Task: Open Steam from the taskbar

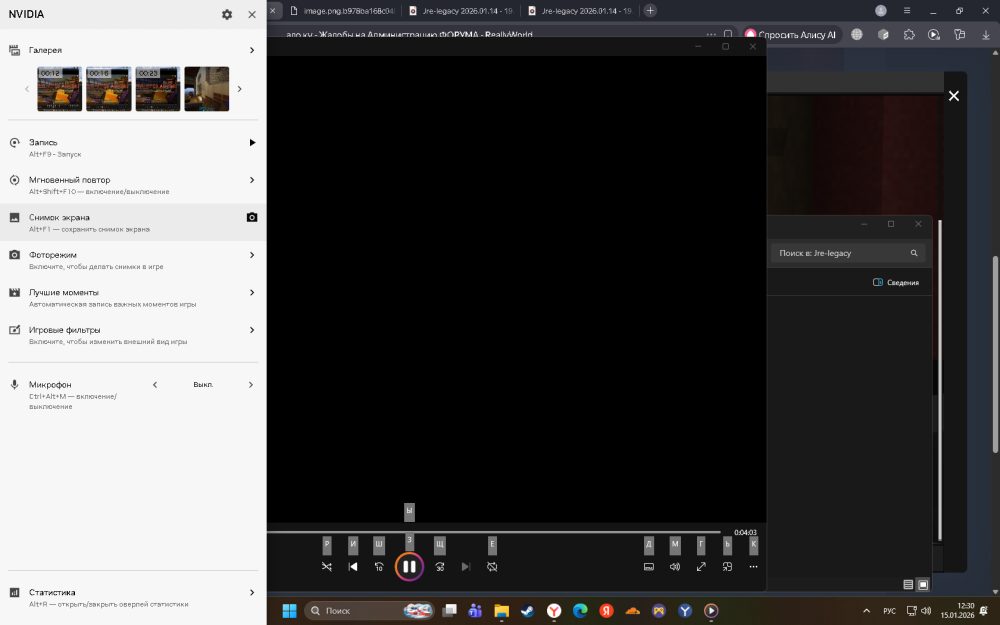Action: point(527,611)
